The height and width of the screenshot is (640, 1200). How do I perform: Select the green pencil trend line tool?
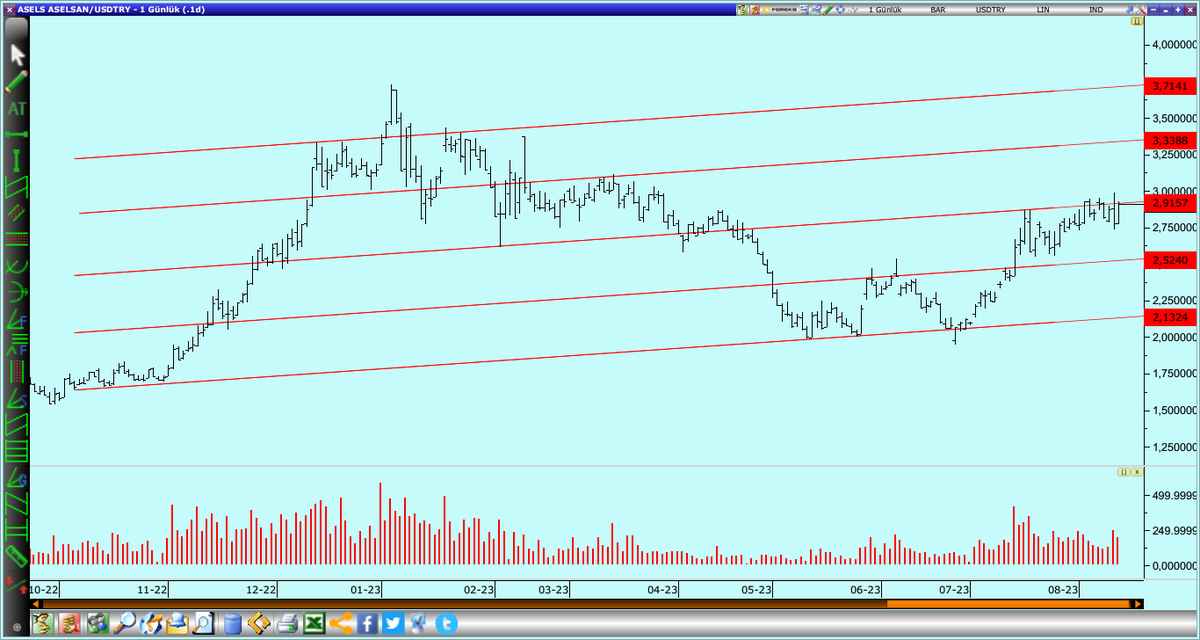(18, 82)
